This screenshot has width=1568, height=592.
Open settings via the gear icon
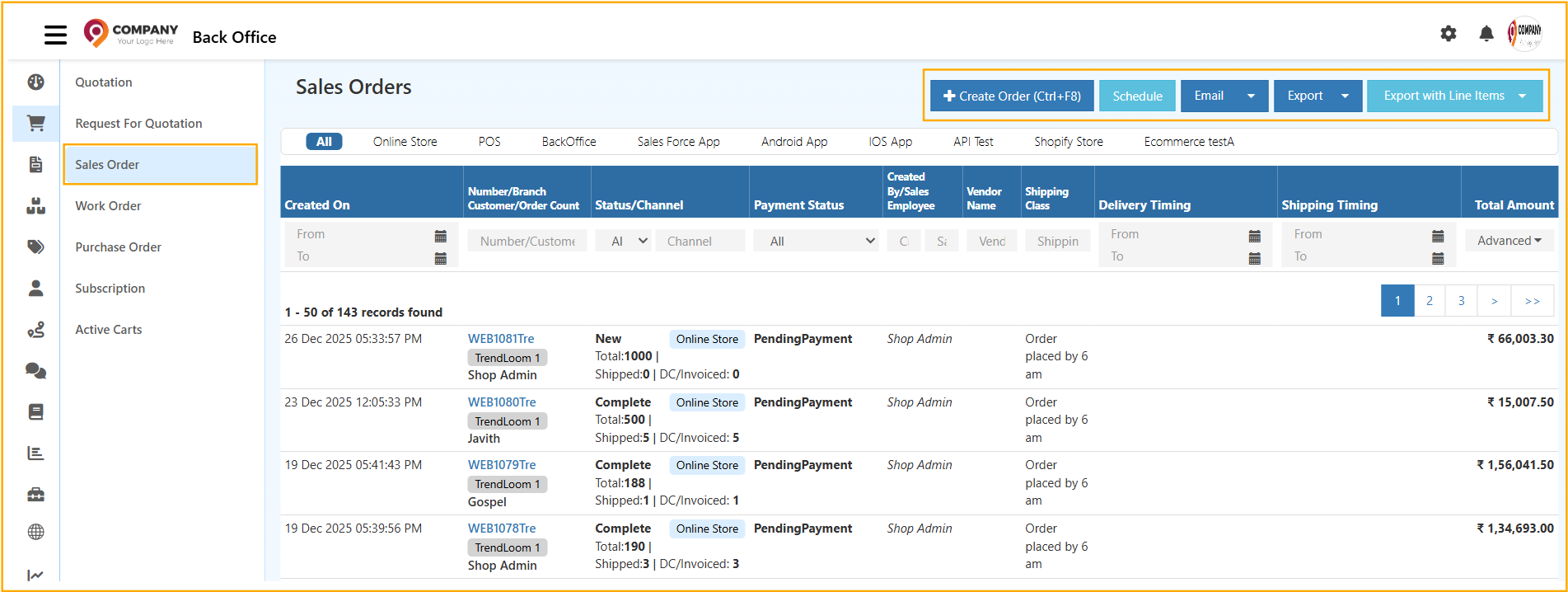1448,34
